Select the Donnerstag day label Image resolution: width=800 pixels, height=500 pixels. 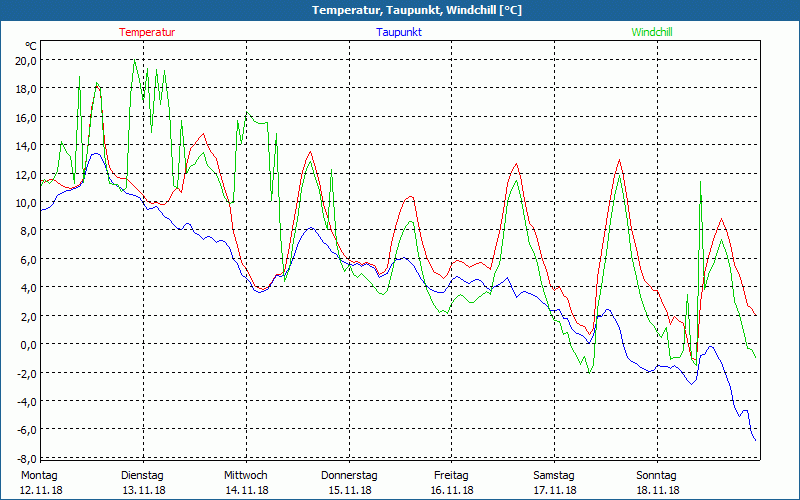tap(349, 475)
